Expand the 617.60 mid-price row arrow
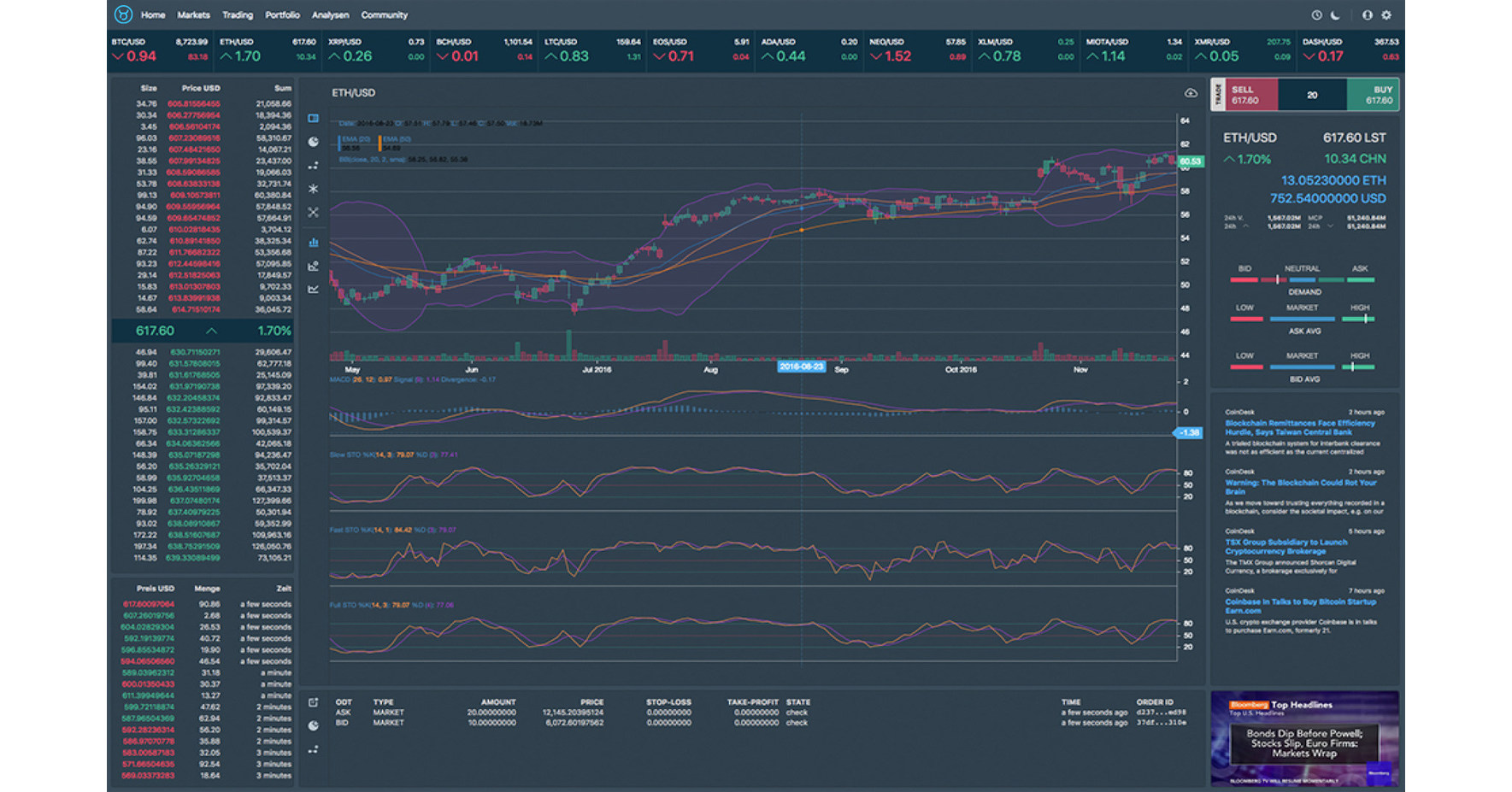The image size is (1512, 792). tap(211, 331)
